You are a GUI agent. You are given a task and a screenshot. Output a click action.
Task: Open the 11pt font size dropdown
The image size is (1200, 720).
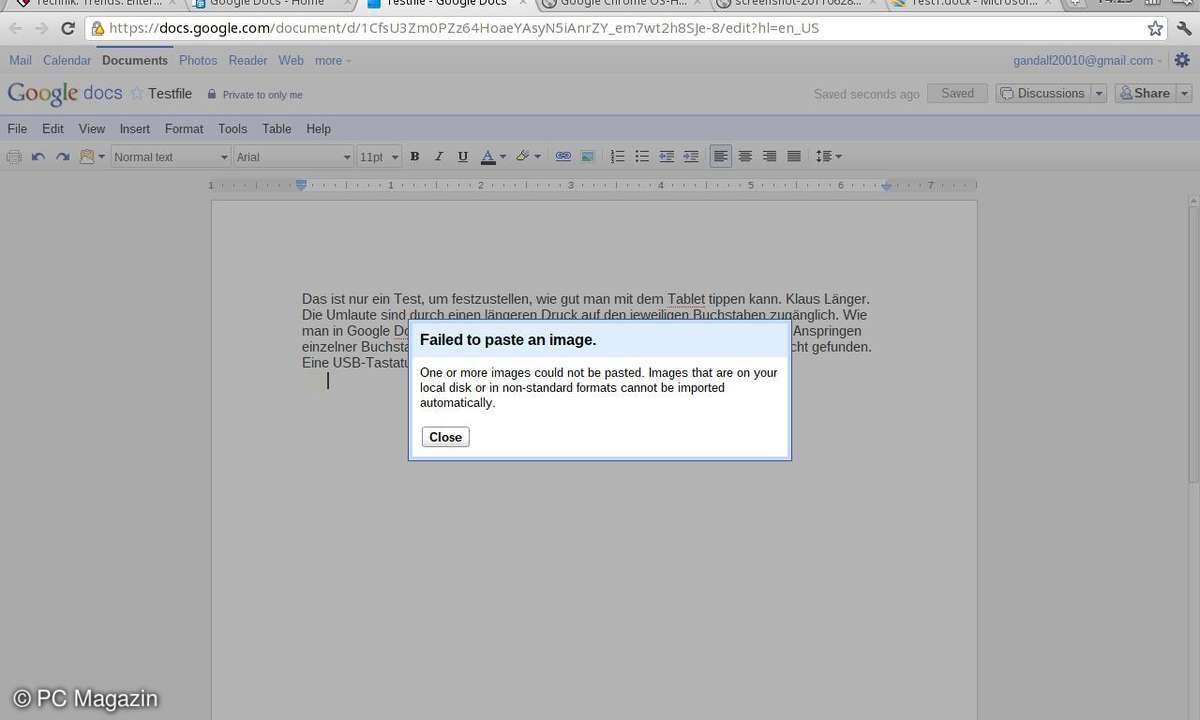pos(379,157)
